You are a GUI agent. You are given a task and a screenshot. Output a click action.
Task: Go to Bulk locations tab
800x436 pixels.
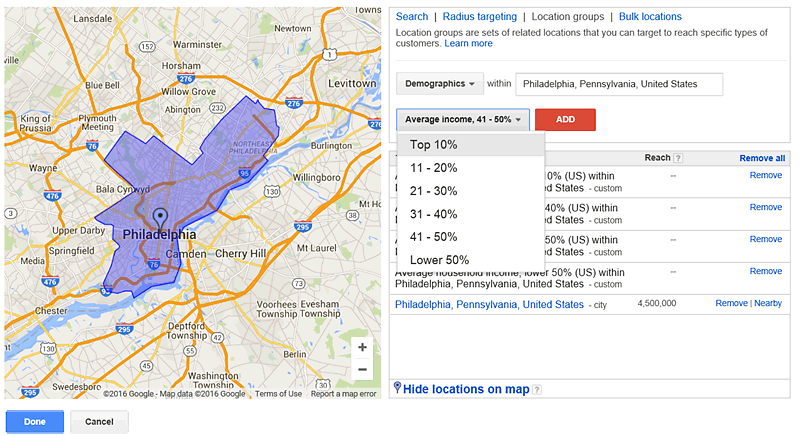[650, 17]
